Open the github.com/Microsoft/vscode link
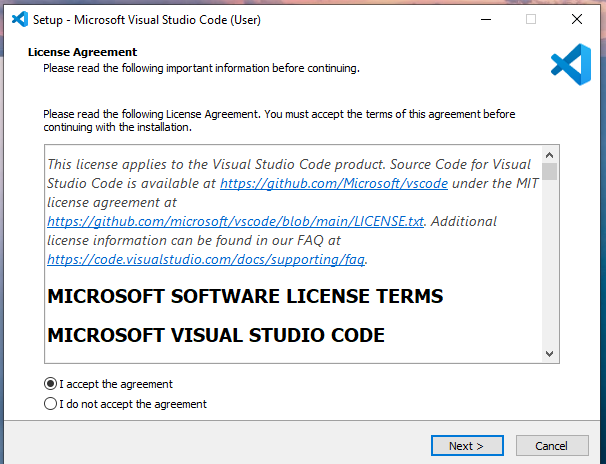This screenshot has width=606, height=464. (x=333, y=184)
